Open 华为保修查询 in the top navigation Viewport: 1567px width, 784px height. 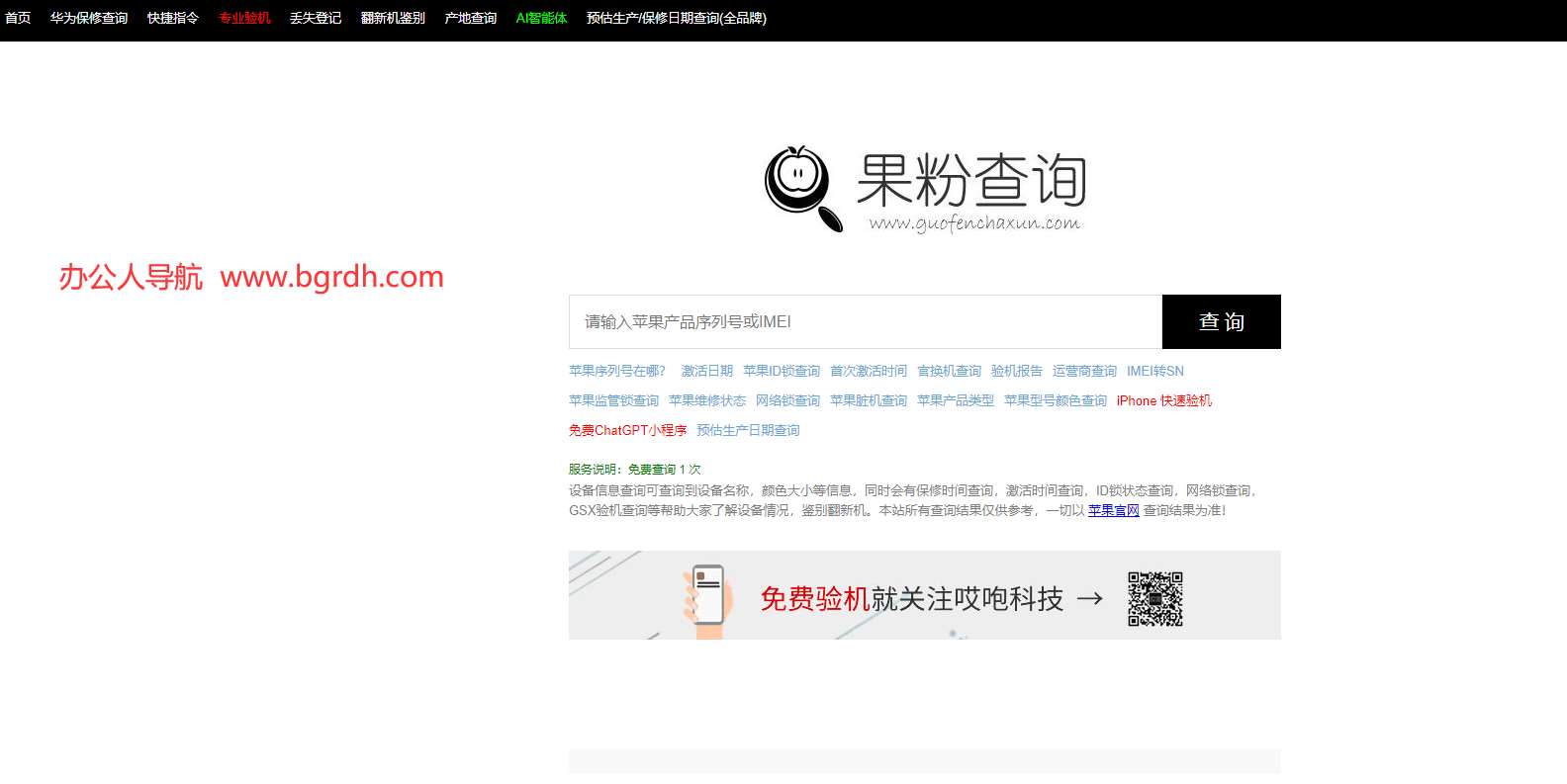(x=89, y=18)
